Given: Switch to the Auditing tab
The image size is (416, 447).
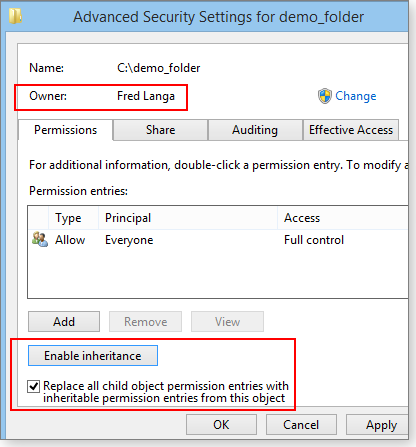Looking at the screenshot, I should pyautogui.click(x=255, y=130).
